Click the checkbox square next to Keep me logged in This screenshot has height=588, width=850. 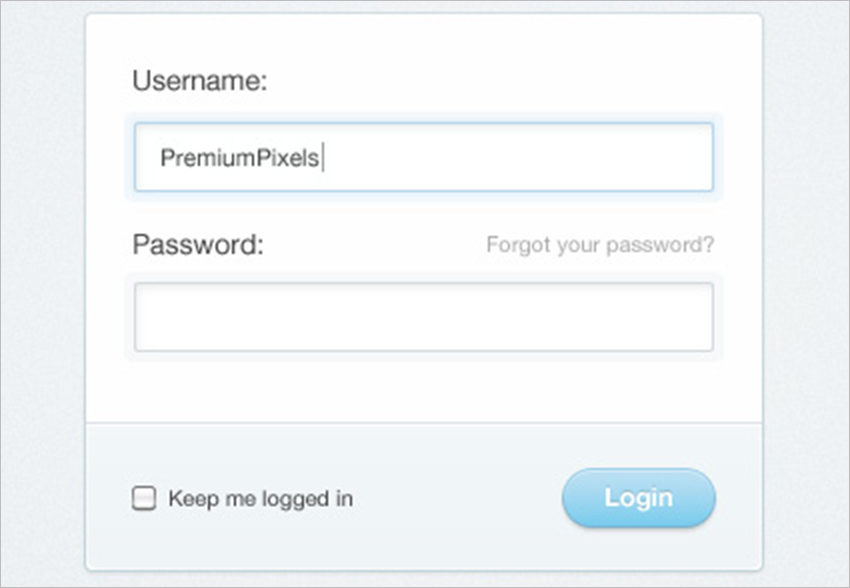click(x=144, y=496)
